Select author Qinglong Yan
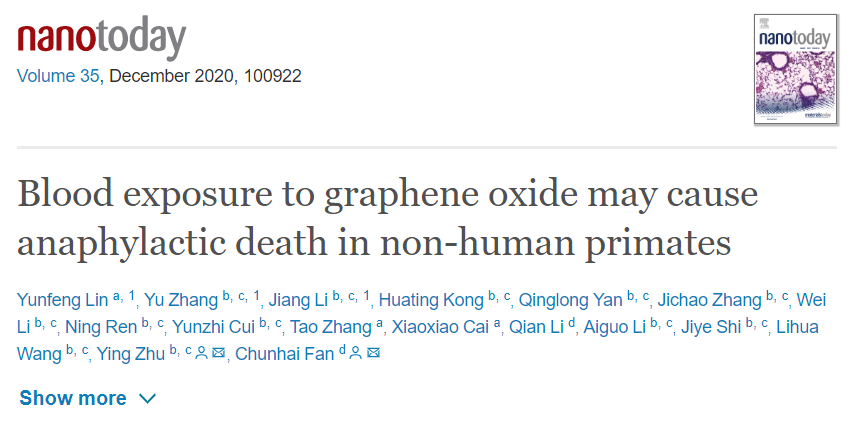This screenshot has width=850, height=422. coord(571,299)
